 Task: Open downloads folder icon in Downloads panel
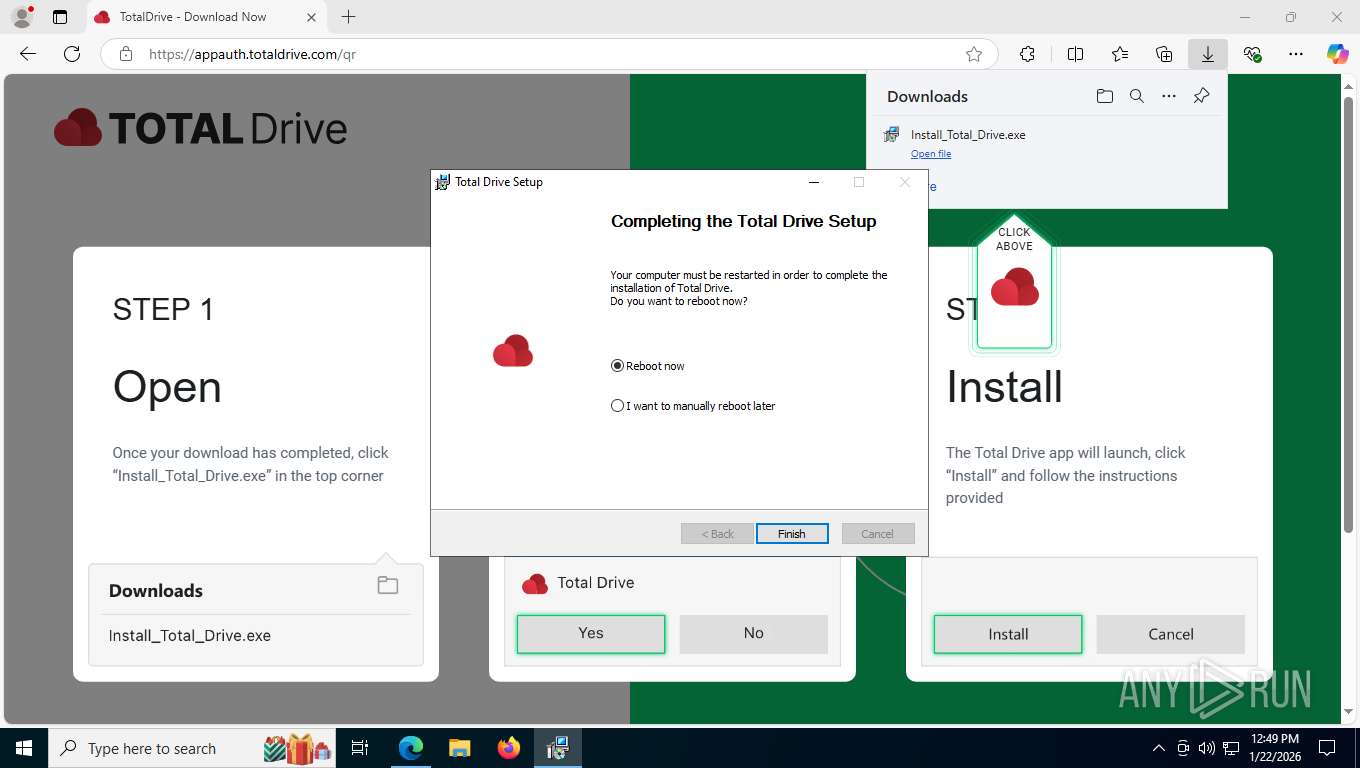[x=1104, y=96]
